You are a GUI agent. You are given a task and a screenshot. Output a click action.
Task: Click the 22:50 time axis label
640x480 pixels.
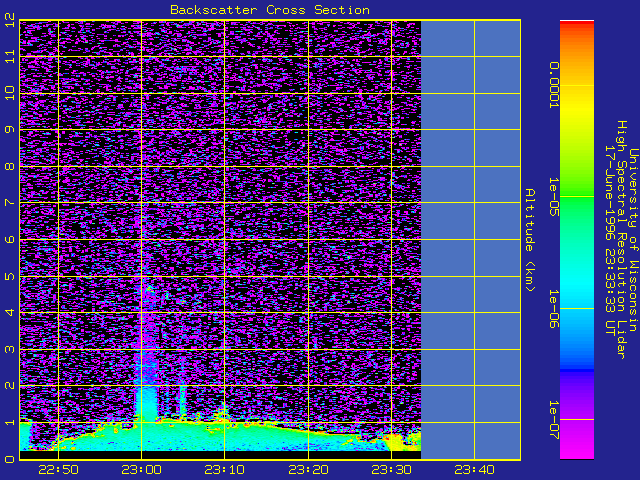coord(58,470)
